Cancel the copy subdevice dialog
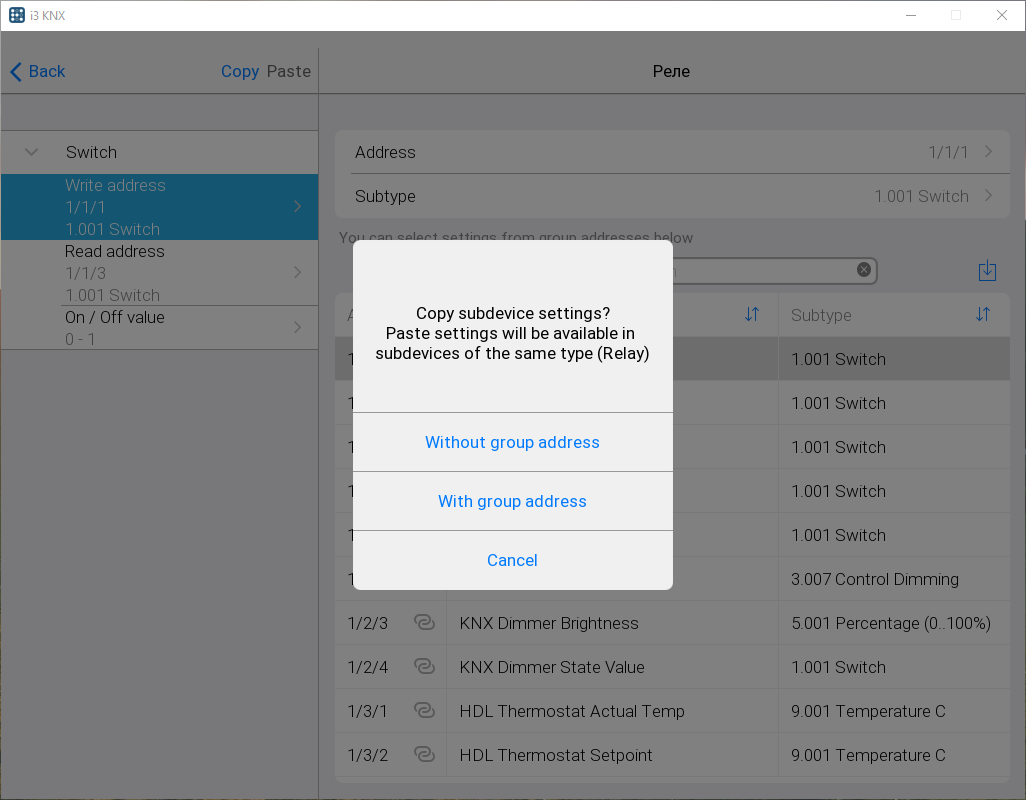This screenshot has height=800, width=1026. click(x=512, y=560)
